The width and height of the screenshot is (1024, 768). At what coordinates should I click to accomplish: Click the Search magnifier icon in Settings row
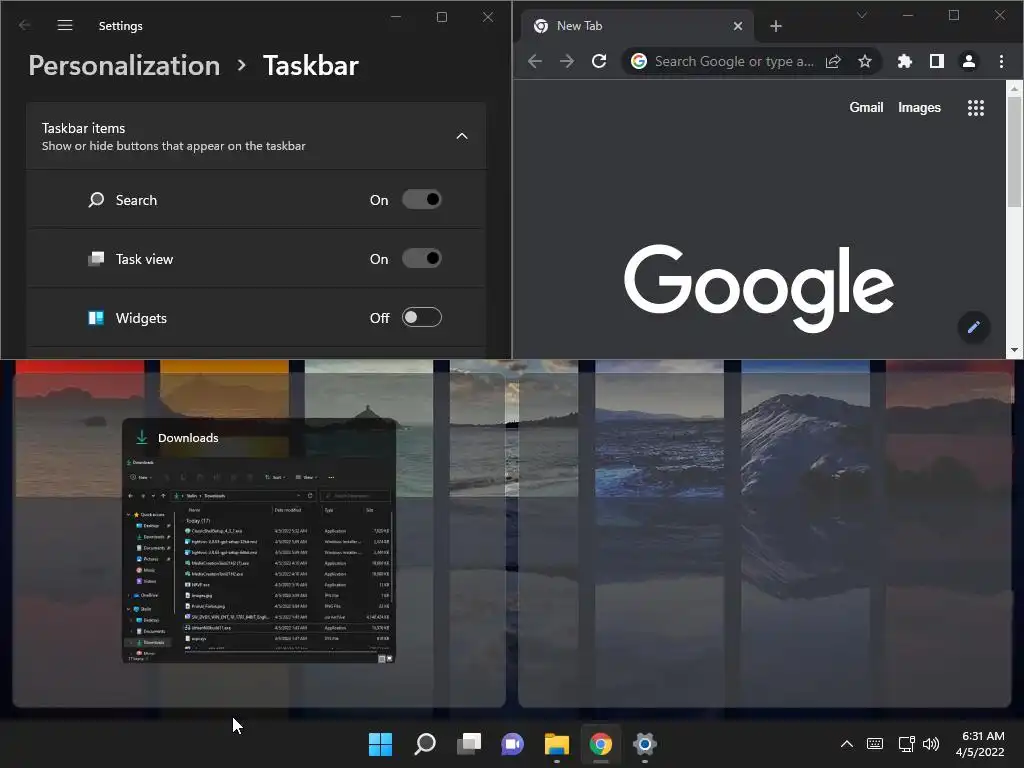pyautogui.click(x=96, y=200)
